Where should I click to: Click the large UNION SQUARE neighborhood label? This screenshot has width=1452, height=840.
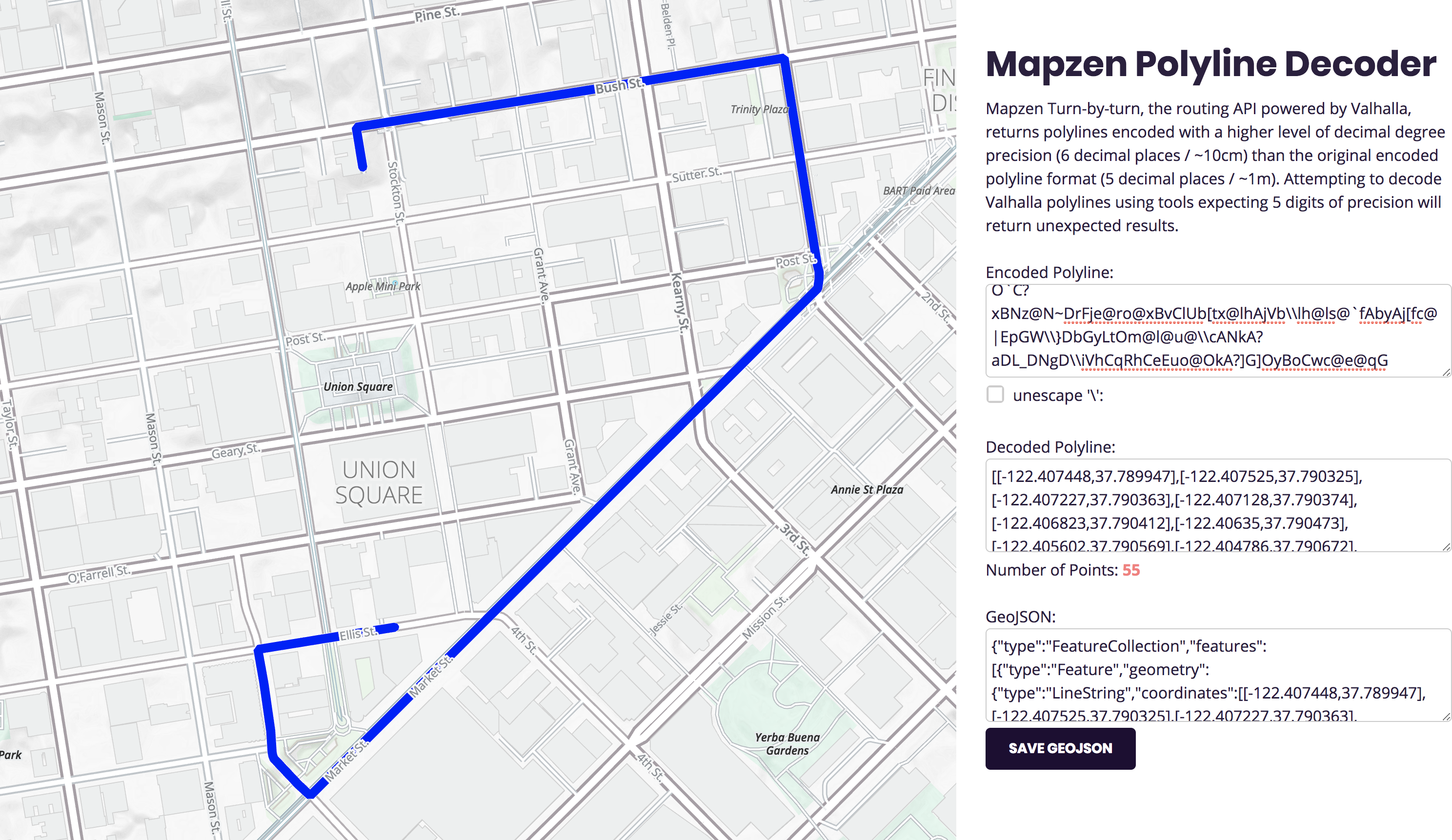pyautogui.click(x=379, y=482)
